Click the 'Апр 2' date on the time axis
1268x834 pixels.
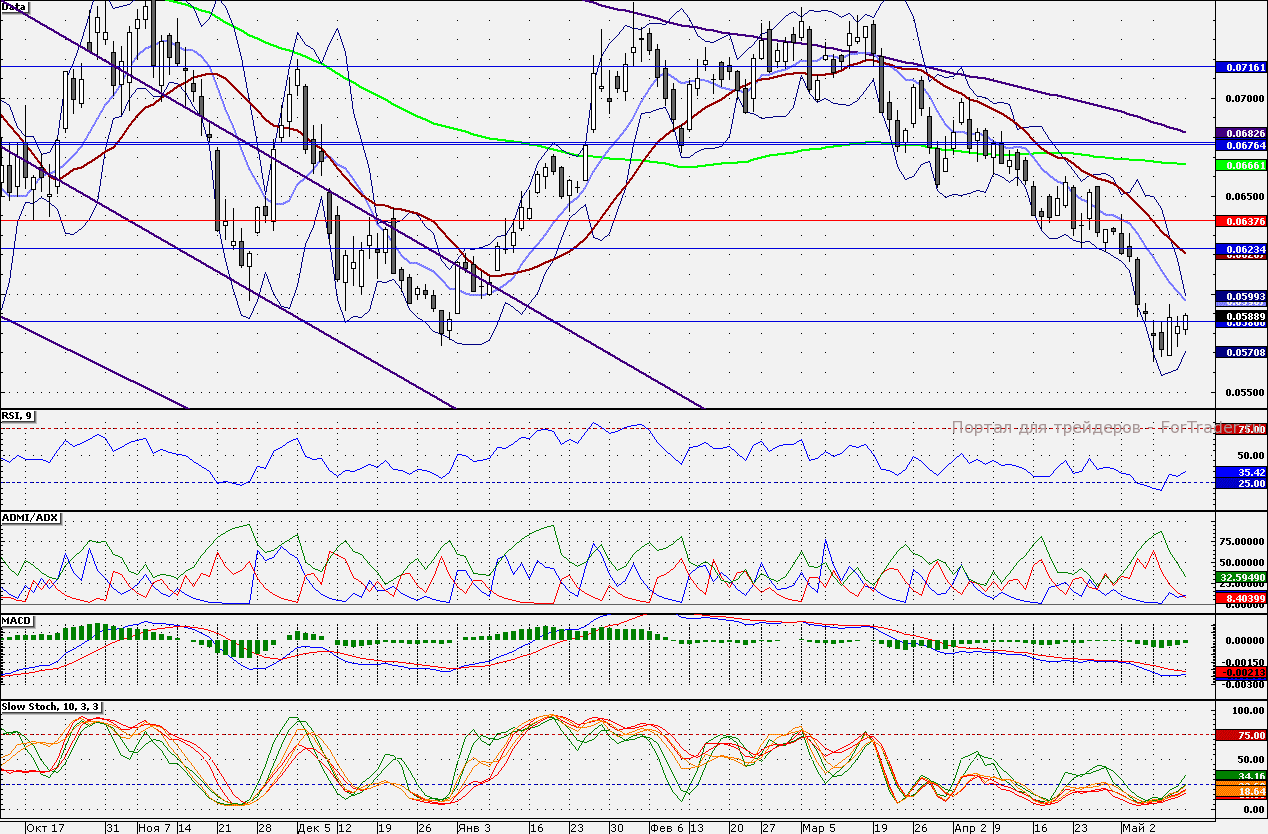click(x=971, y=828)
